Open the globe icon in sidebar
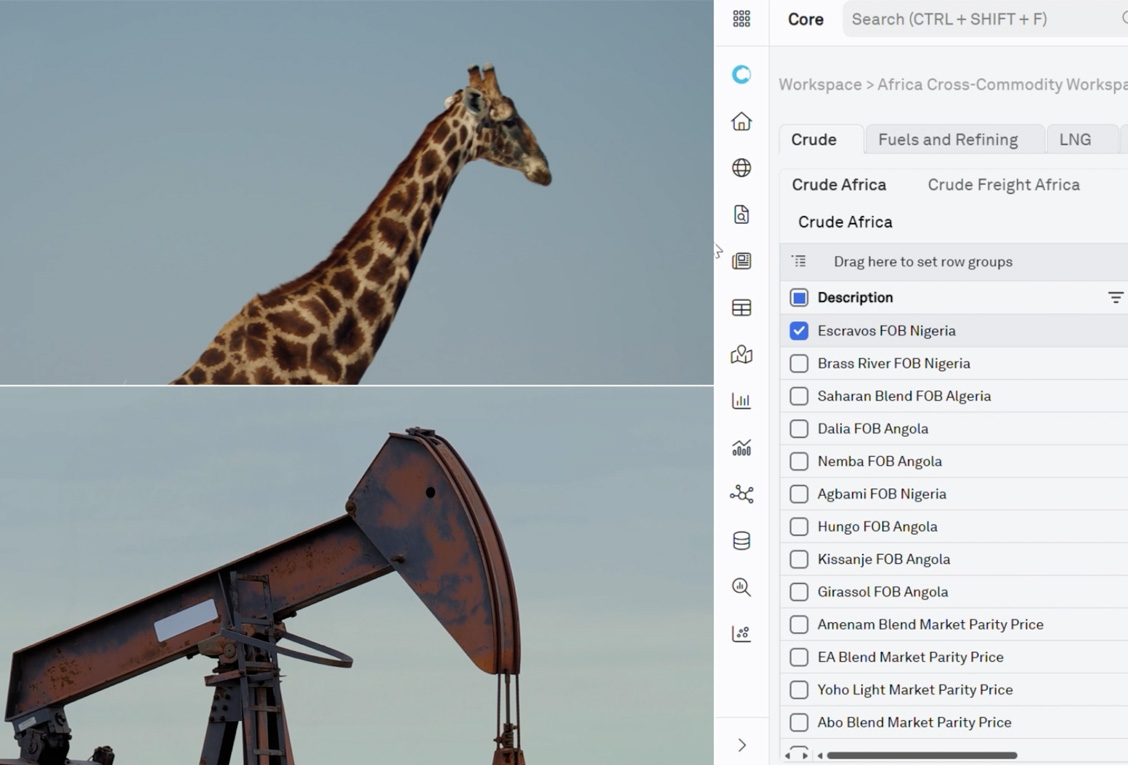1128x765 pixels. pos(742,168)
